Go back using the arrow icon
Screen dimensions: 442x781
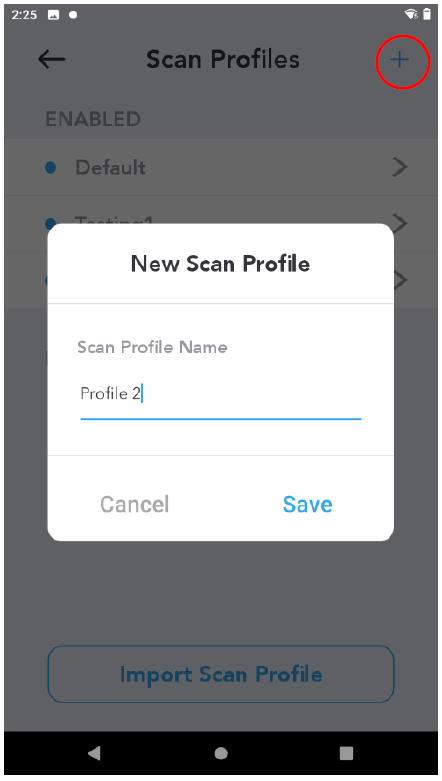(x=51, y=60)
